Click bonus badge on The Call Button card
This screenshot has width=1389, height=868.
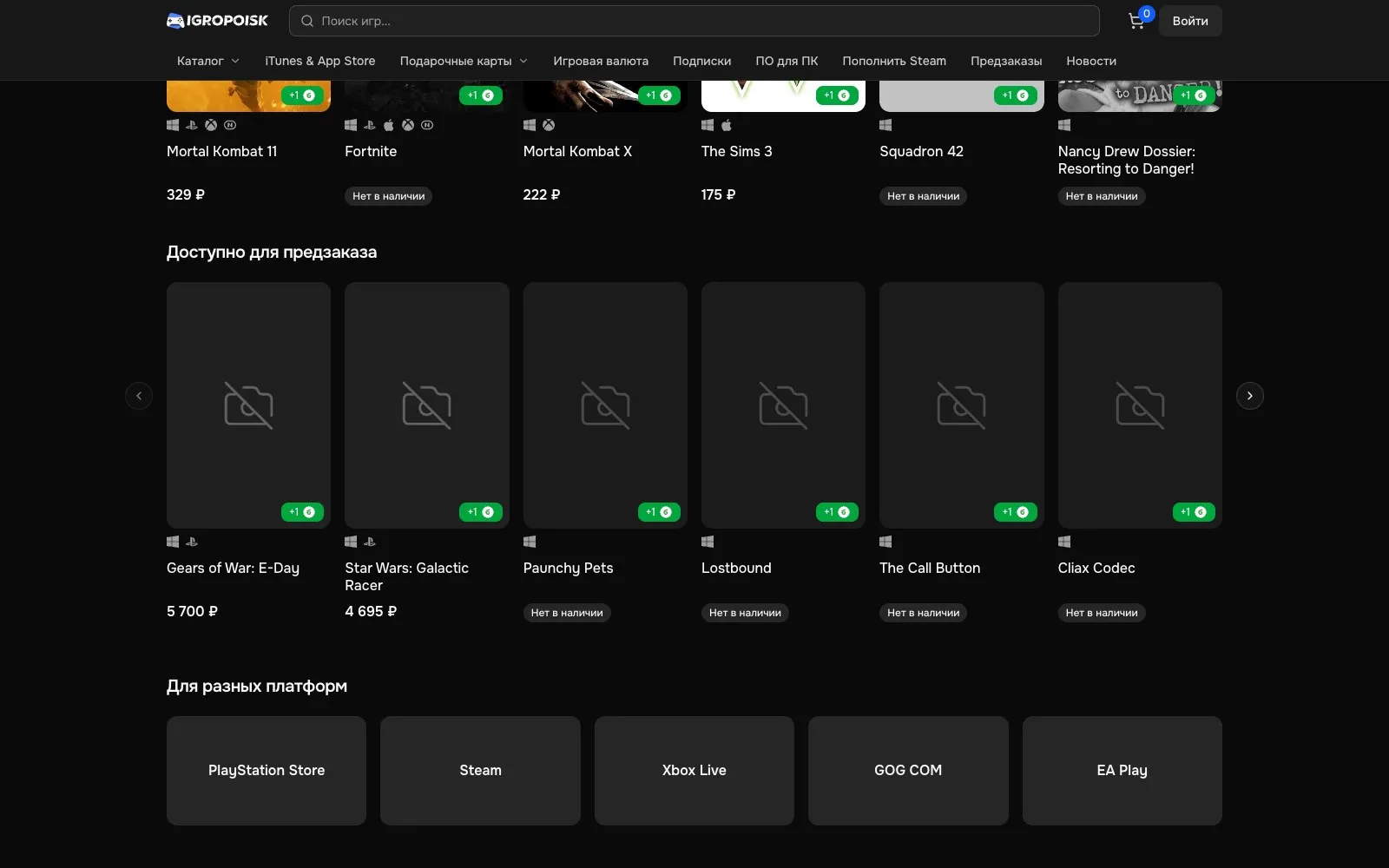pyautogui.click(x=1015, y=512)
